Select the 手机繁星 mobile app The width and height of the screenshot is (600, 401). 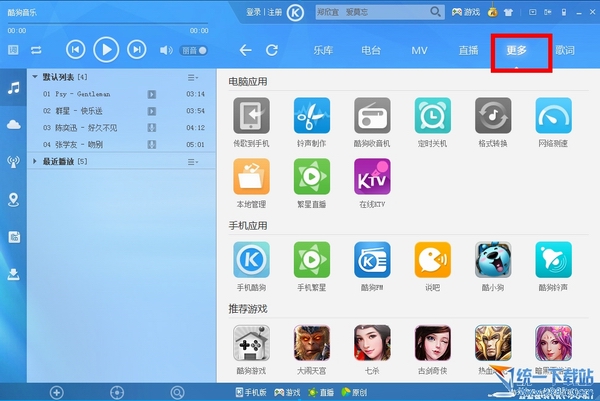pos(312,260)
